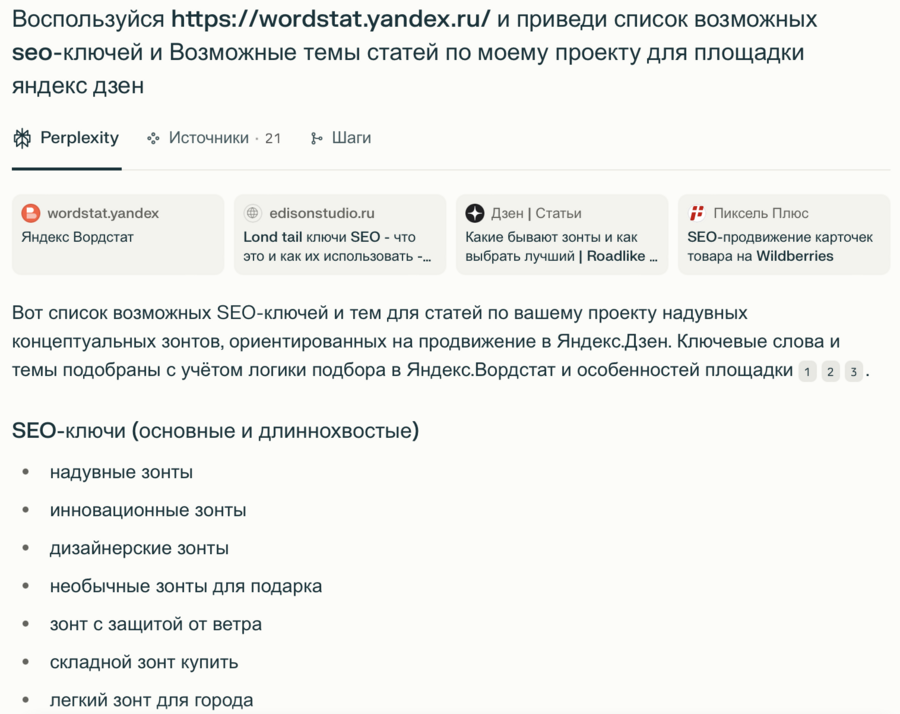Open the Яндекс Вордстат source card
The width and height of the screenshot is (900, 714).
[x=118, y=236]
